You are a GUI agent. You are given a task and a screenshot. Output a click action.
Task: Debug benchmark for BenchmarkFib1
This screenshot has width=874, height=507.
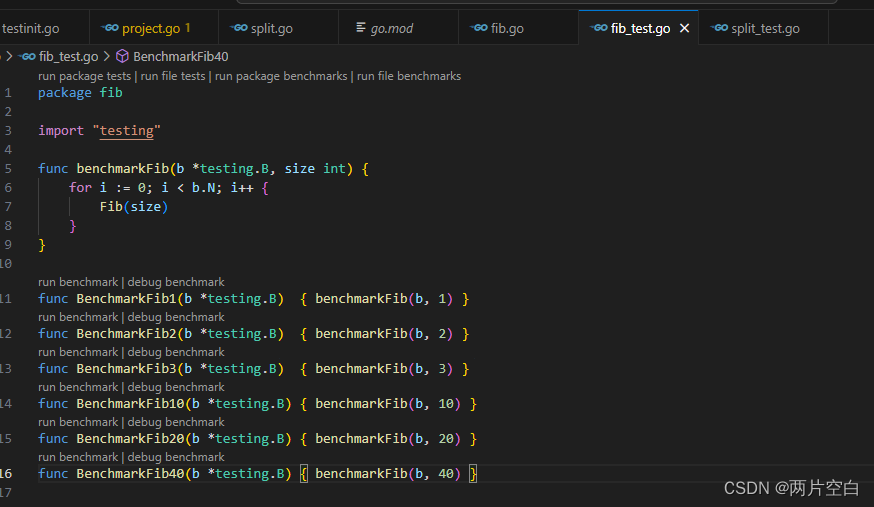(176, 282)
